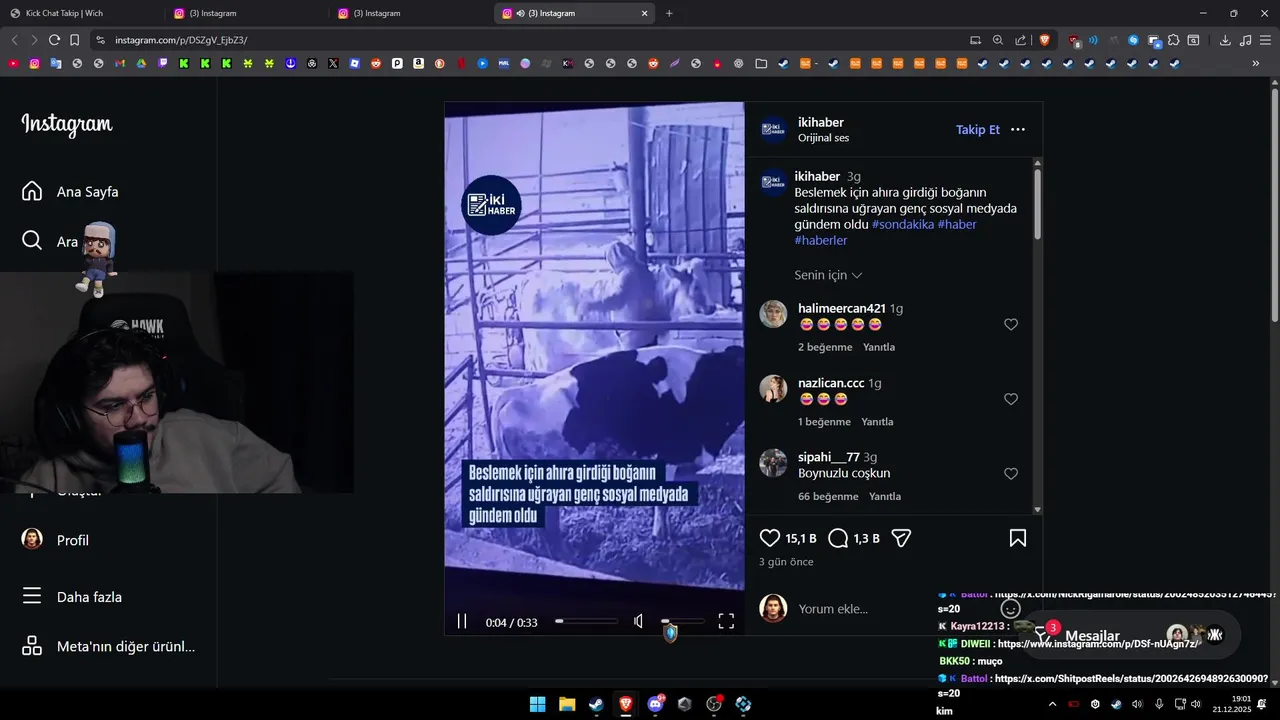Image resolution: width=1280 pixels, height=720 pixels.
Task: Like halimeercan421's comment
Action: [1011, 324]
